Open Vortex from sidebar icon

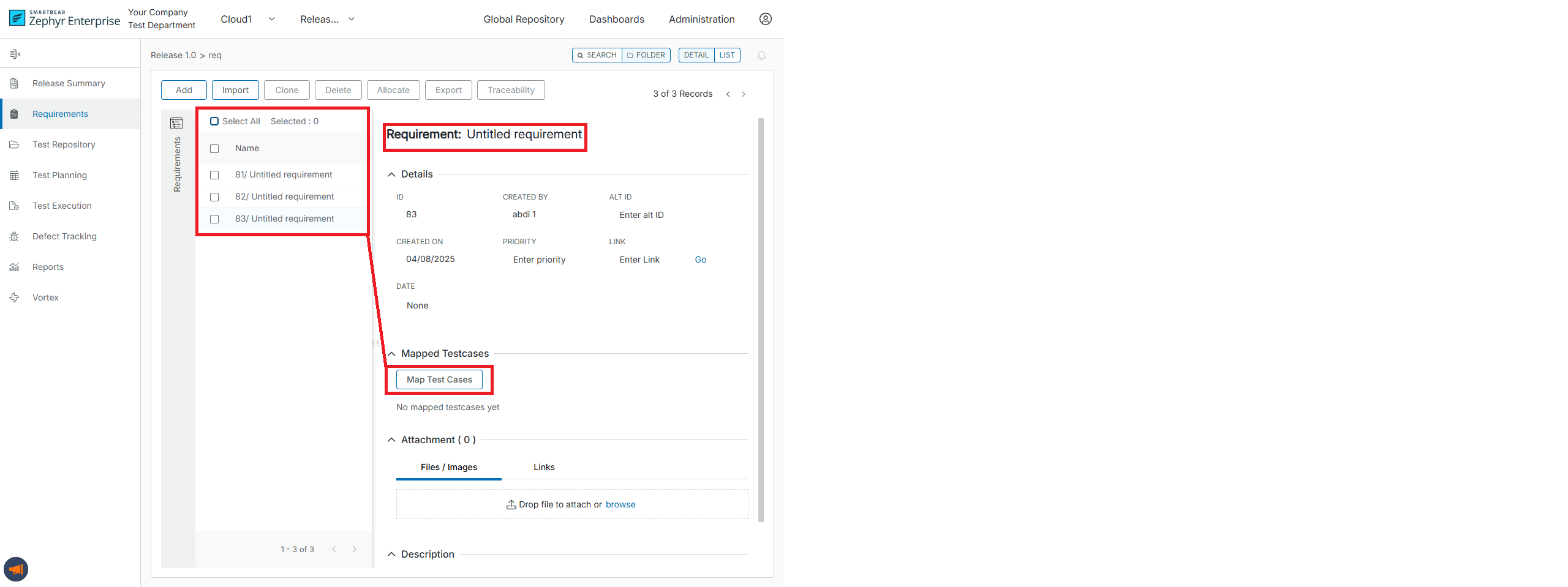point(15,297)
